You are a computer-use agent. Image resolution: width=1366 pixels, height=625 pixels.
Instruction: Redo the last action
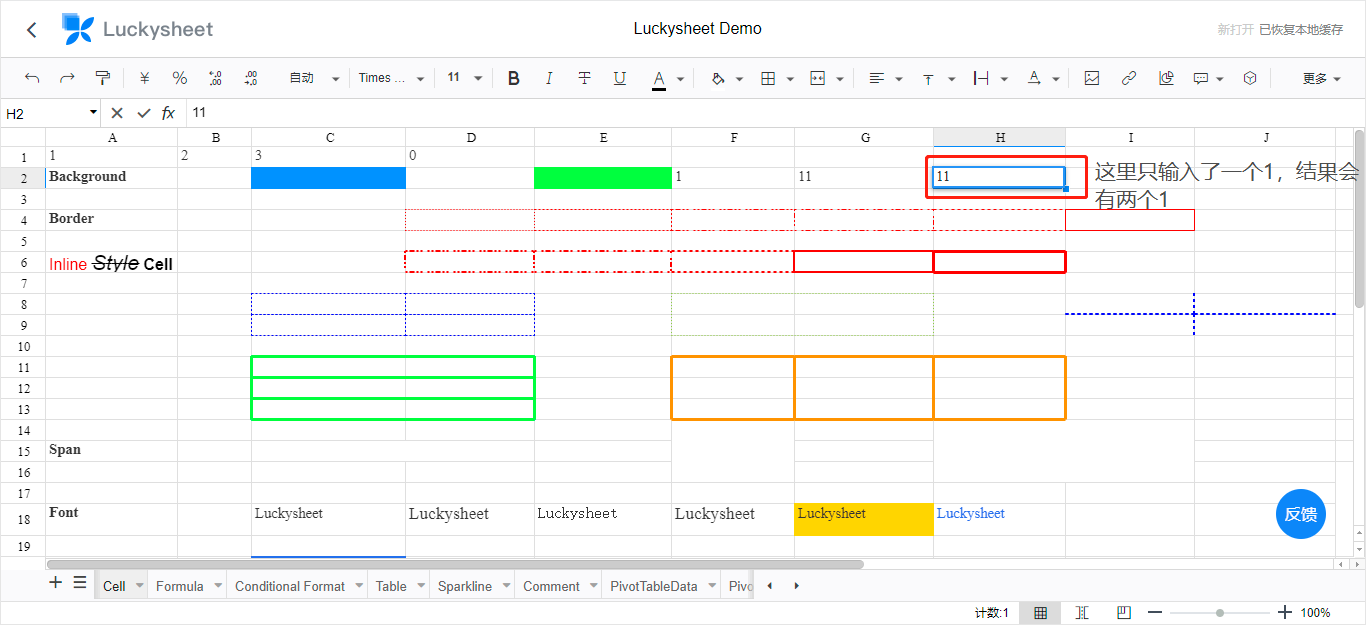(67, 78)
